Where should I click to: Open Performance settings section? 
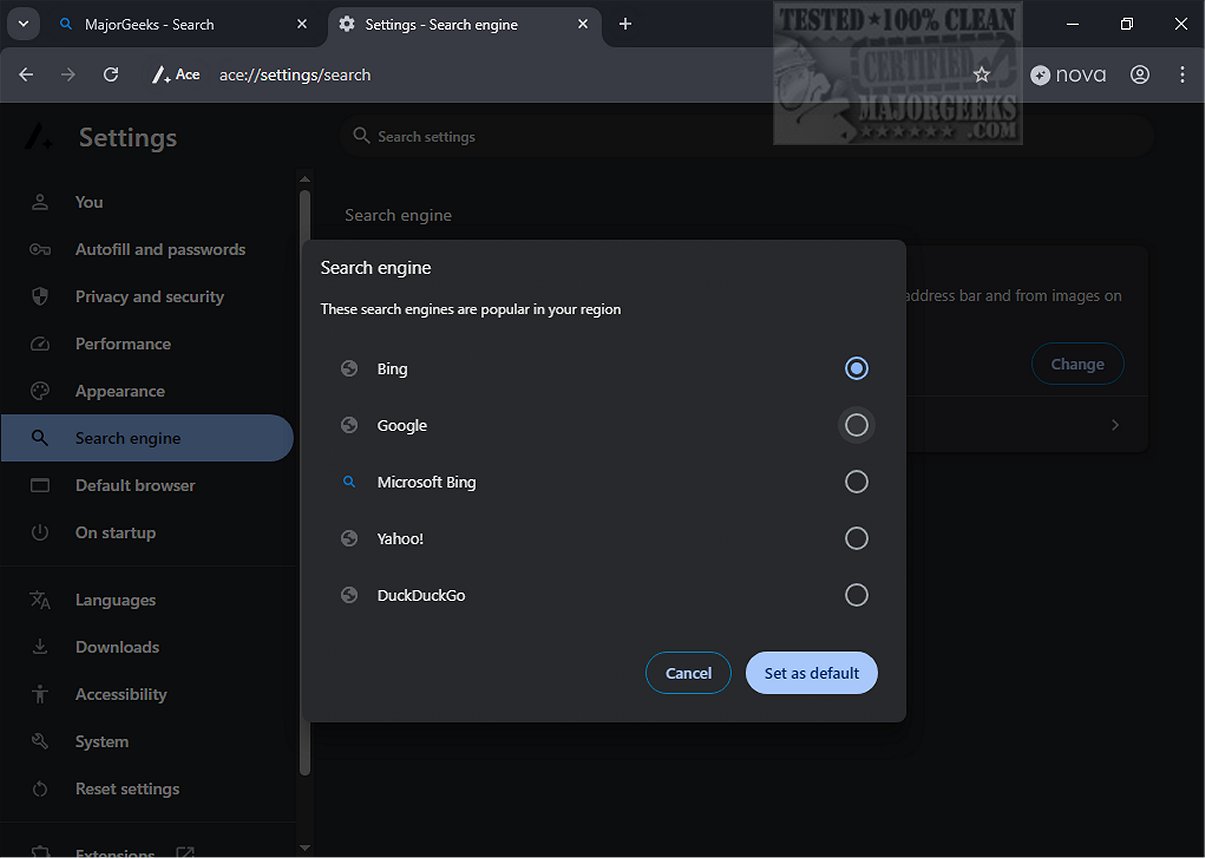coord(147,343)
